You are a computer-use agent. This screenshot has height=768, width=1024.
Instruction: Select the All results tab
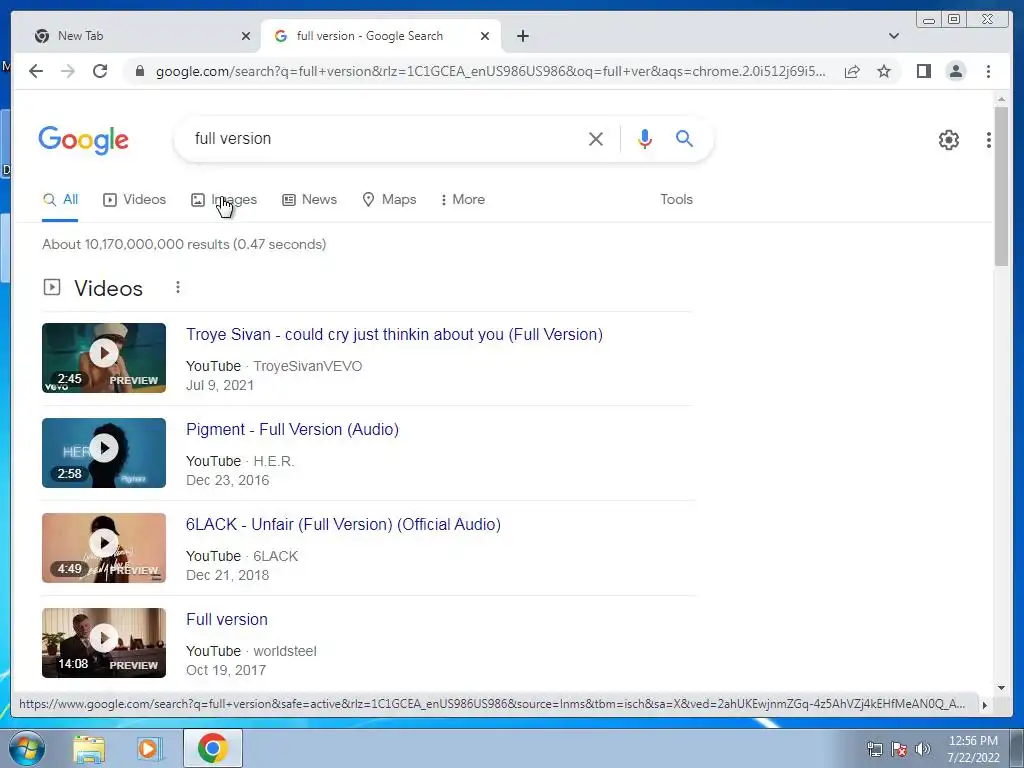60,199
